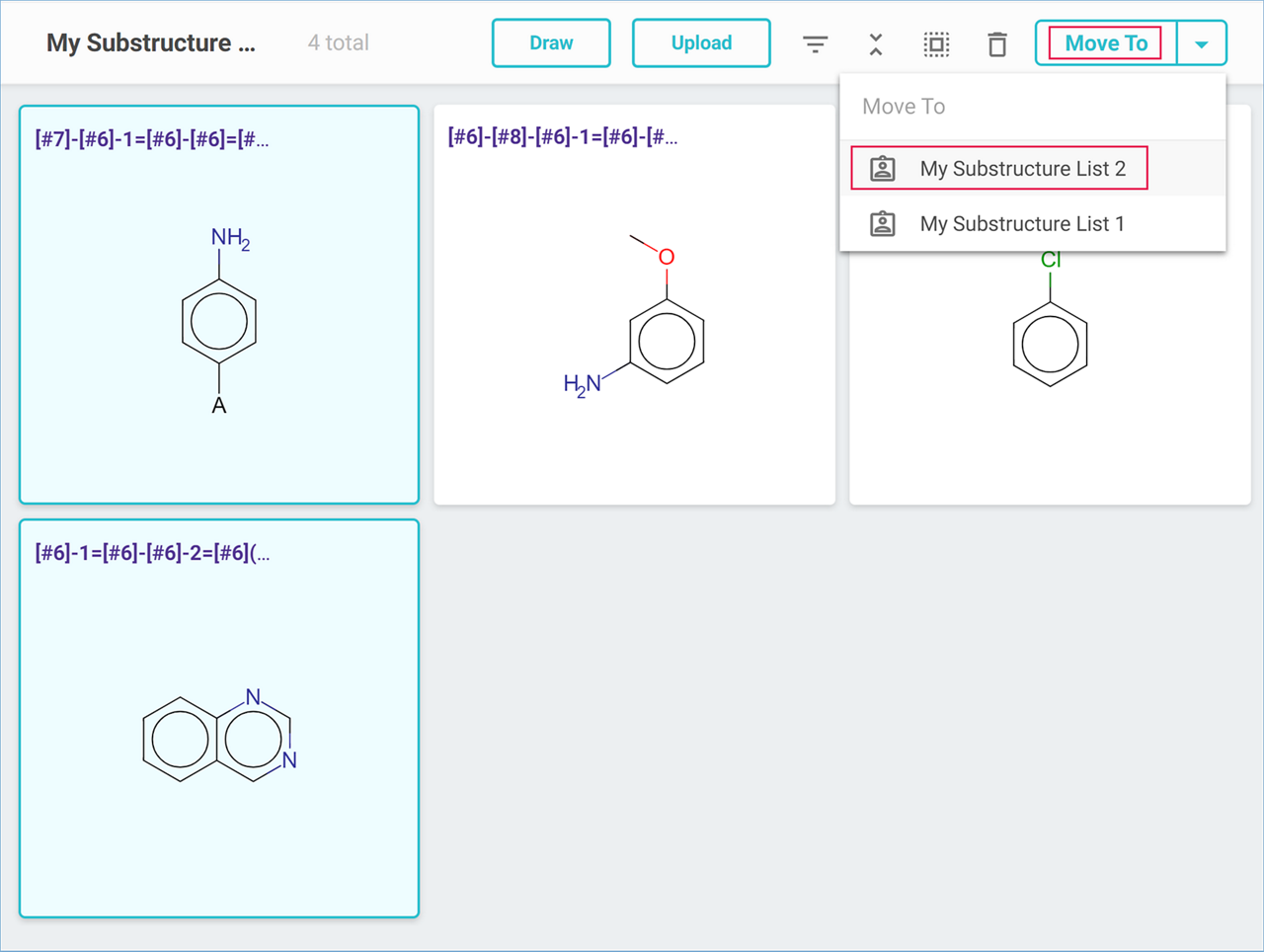Screen dimensions: 1264x952
Task: Click the SMARTS title starting with [#7]-[#6]-1
Action: 152,139
